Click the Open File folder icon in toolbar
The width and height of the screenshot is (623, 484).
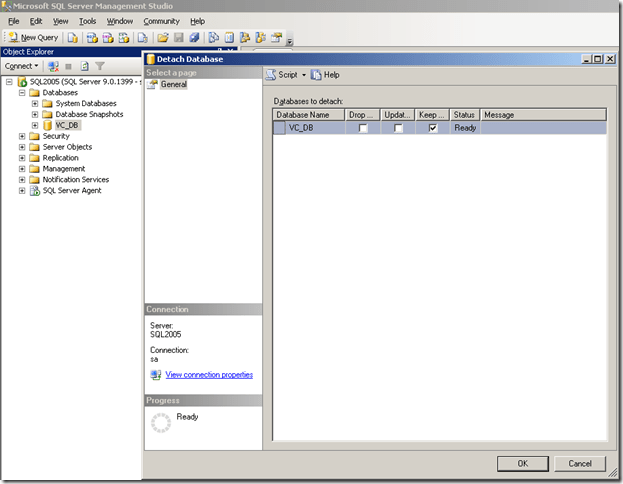[x=162, y=38]
